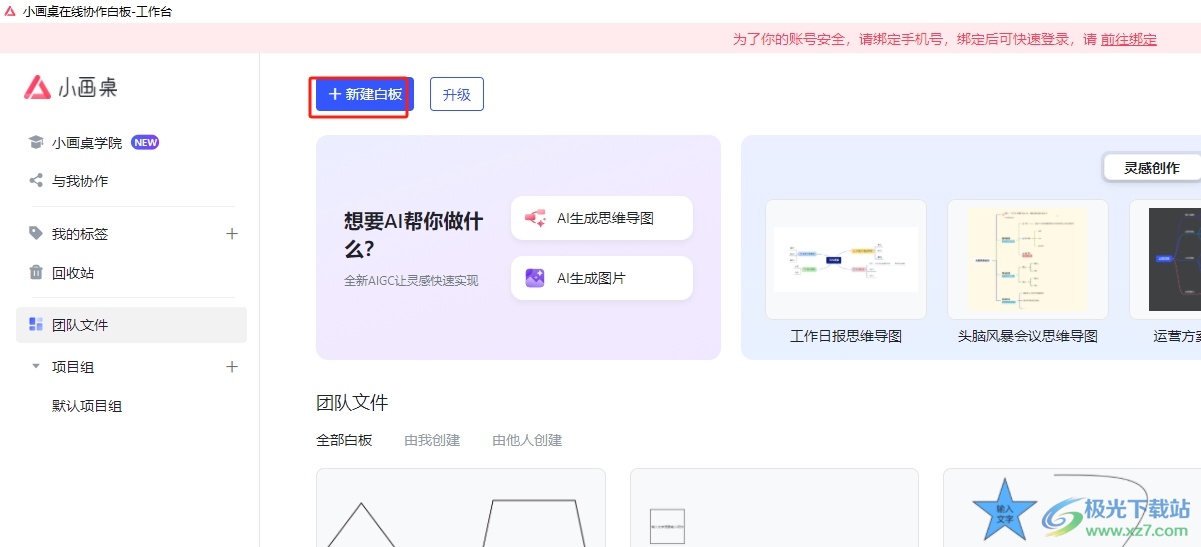
Task: Switch to 由他人创建 tab
Action: pyautogui.click(x=527, y=440)
